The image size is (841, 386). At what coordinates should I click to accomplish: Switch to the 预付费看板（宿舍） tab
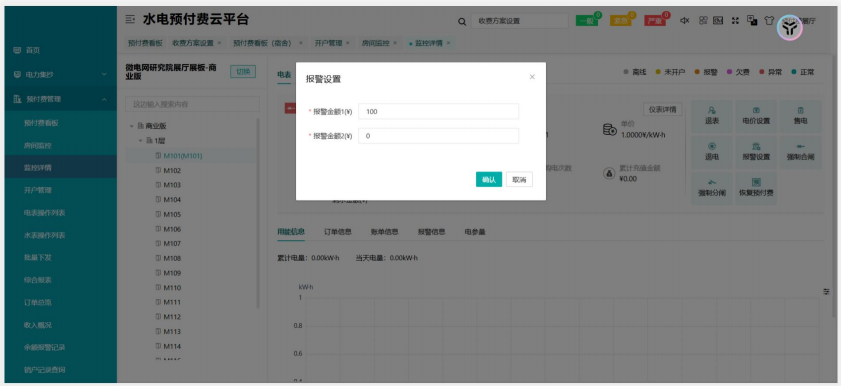262,43
